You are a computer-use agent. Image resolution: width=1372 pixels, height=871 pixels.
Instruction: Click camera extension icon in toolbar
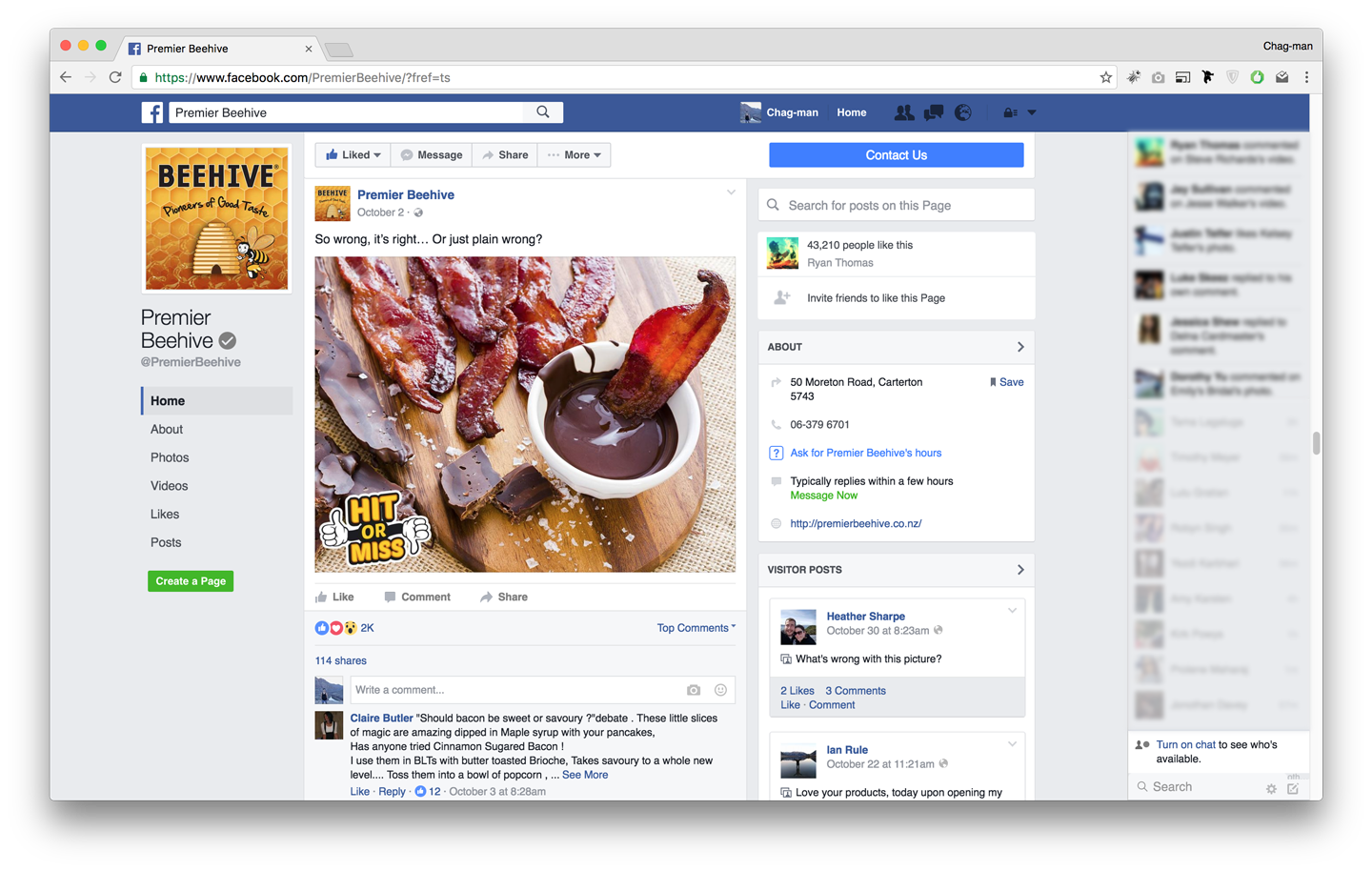pyautogui.click(x=1158, y=77)
